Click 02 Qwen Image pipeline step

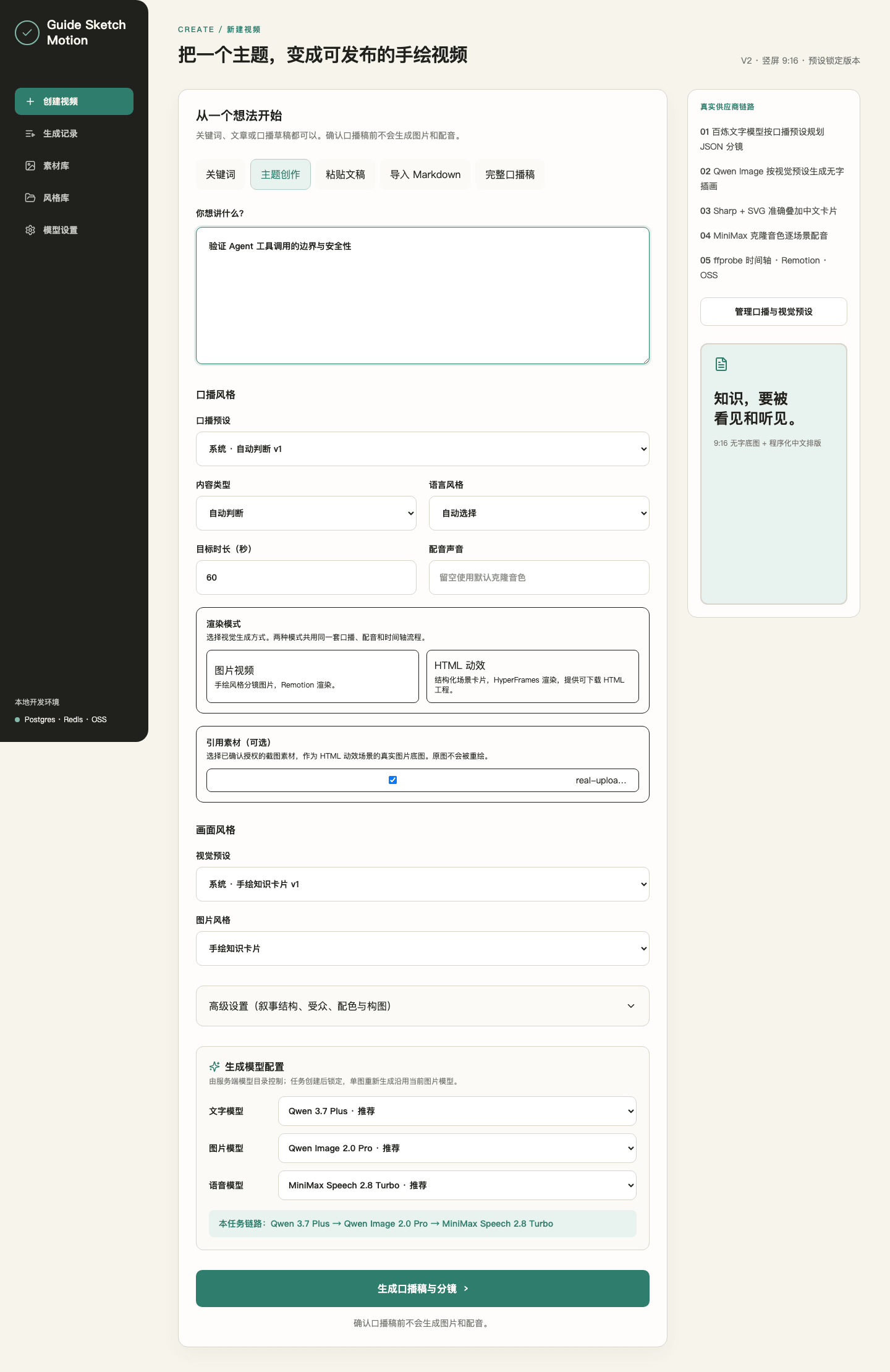click(774, 179)
